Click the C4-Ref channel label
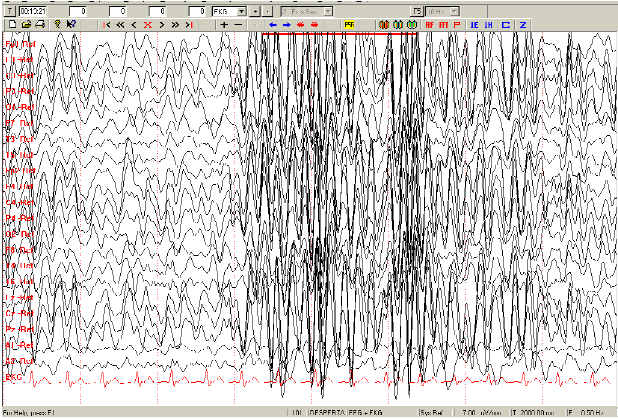The width and height of the screenshot is (618, 419). pyautogui.click(x=20, y=202)
